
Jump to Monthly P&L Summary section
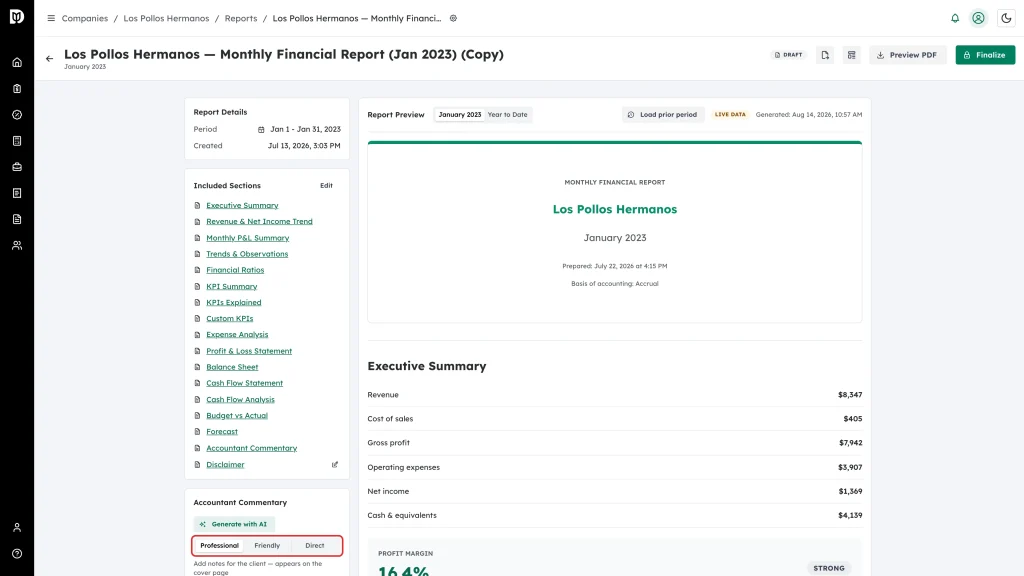(x=248, y=238)
